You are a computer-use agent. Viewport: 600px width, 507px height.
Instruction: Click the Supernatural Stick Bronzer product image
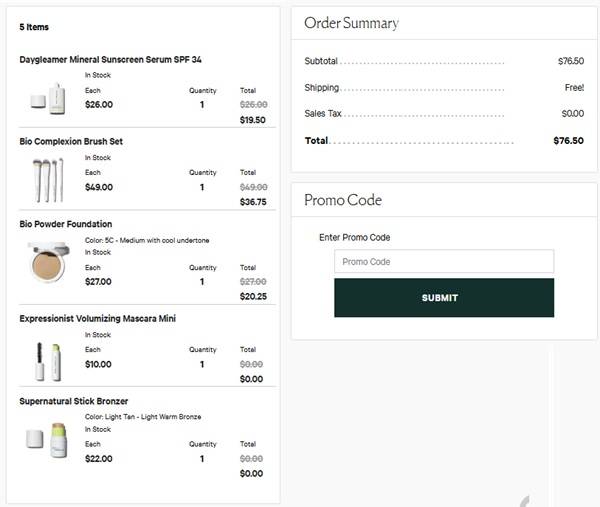click(47, 439)
